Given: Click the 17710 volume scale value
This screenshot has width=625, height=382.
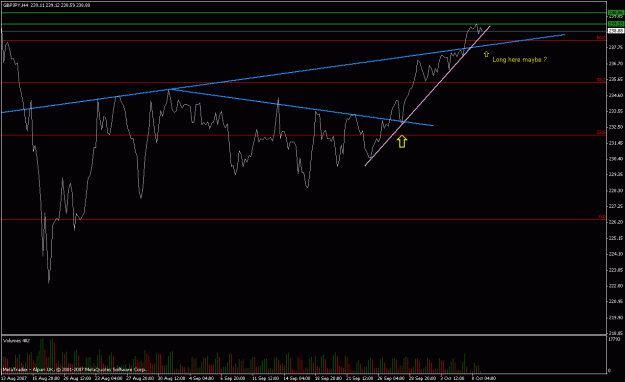Looking at the screenshot, I should 615,339.
